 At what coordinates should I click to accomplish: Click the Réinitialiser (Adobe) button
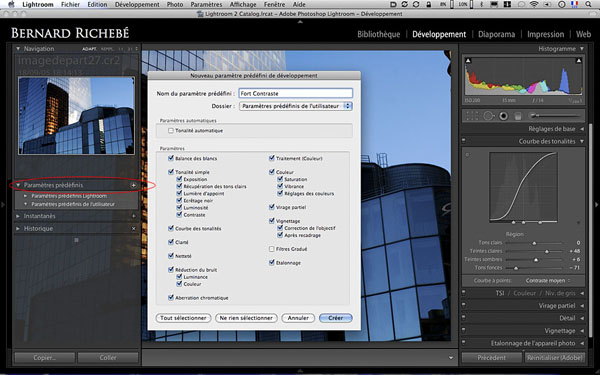click(x=555, y=358)
